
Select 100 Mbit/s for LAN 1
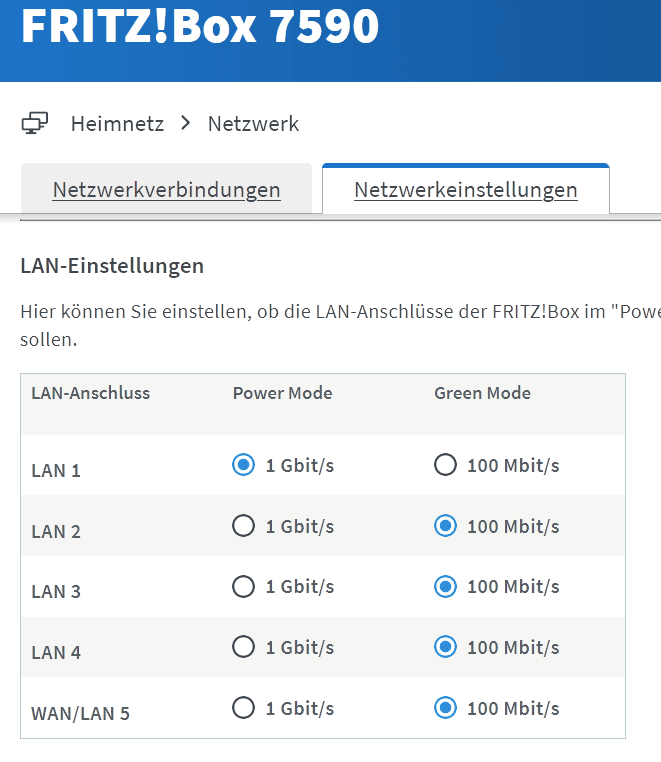[x=445, y=465]
